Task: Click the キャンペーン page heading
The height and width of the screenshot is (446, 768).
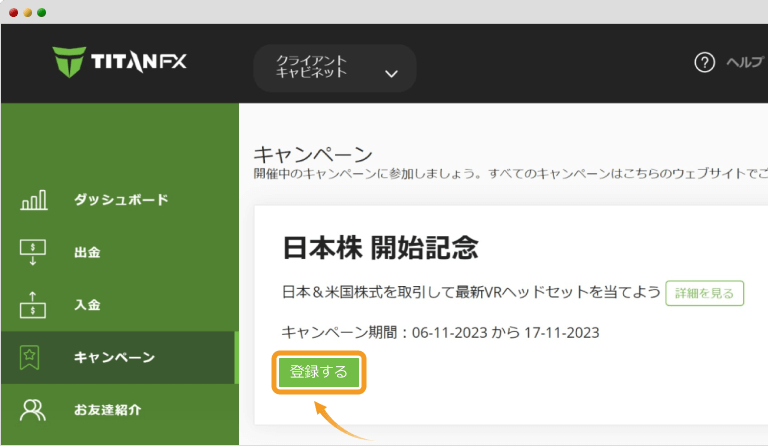Action: point(313,155)
